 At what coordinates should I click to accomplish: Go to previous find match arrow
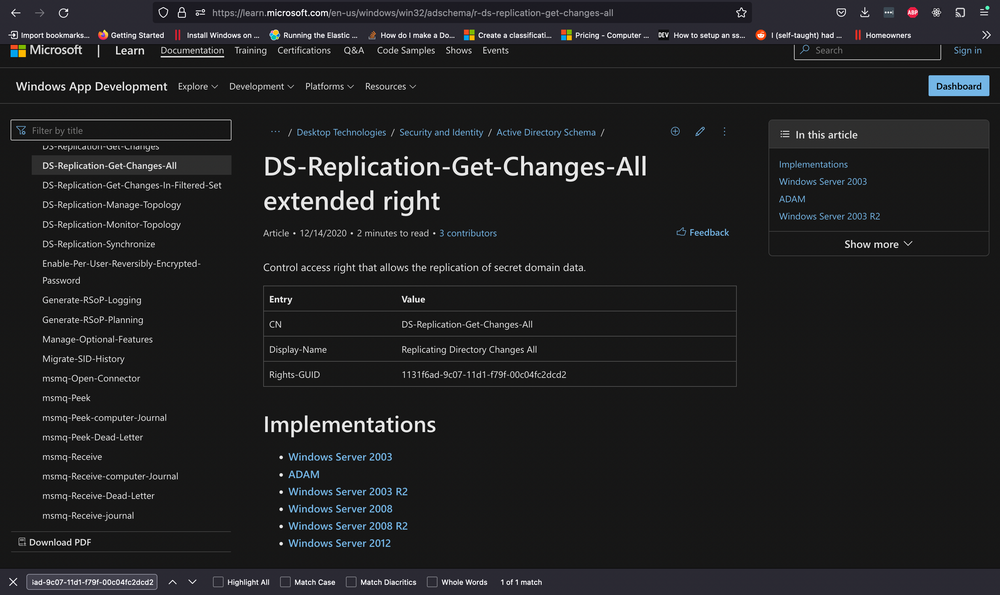tap(172, 582)
